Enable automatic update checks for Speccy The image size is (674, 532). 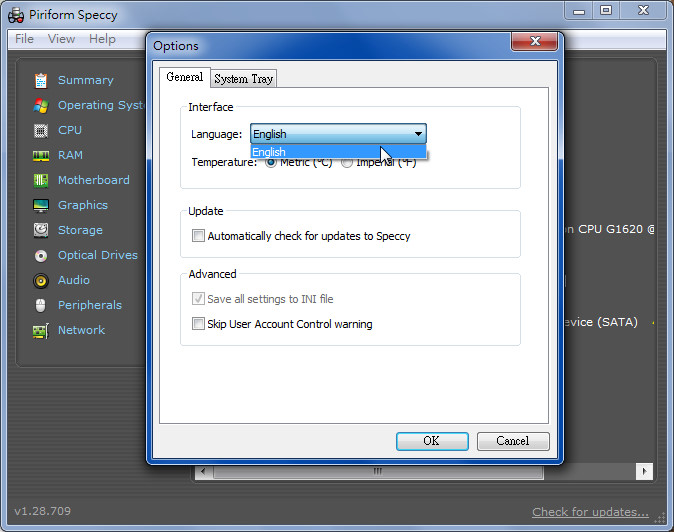click(x=198, y=235)
